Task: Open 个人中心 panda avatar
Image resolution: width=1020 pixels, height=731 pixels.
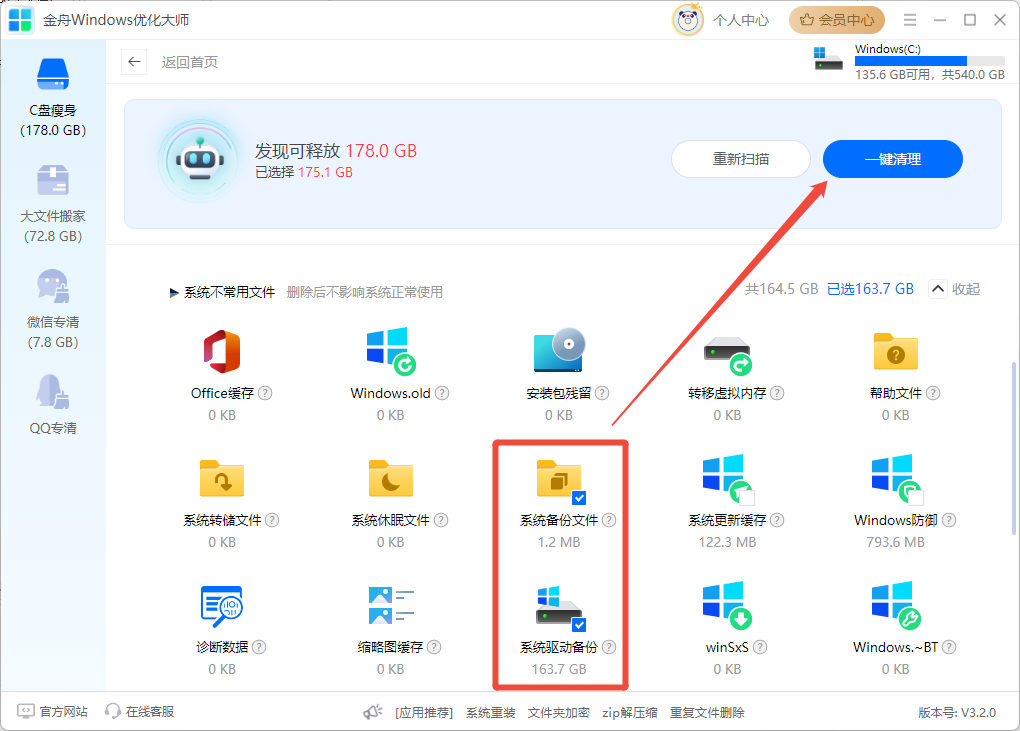Action: tap(688, 20)
